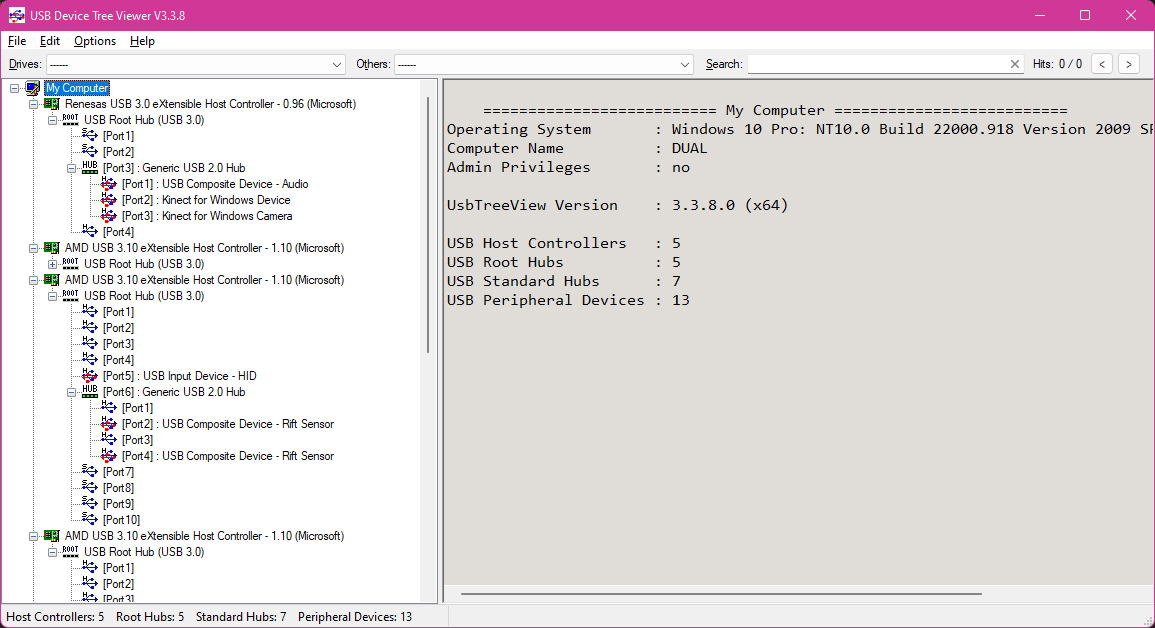
Task: Clear the search field with the X icon
Action: (x=1014, y=64)
